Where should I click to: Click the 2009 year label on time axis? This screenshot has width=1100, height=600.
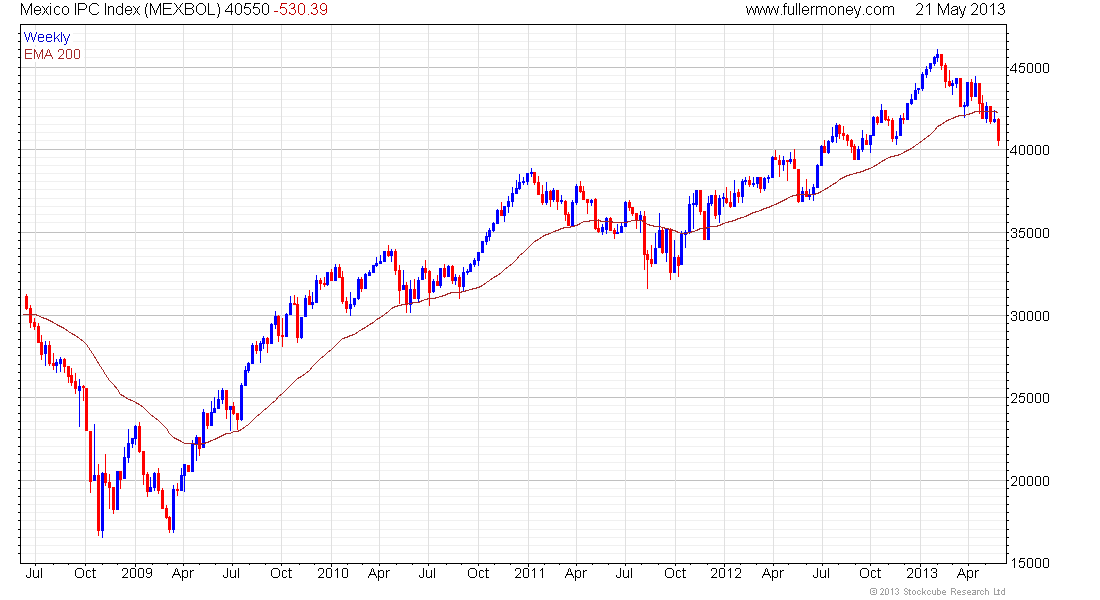137,573
